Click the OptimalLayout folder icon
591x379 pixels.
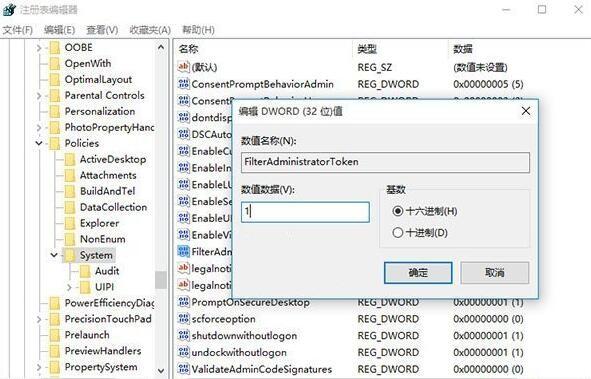[x=55, y=79]
